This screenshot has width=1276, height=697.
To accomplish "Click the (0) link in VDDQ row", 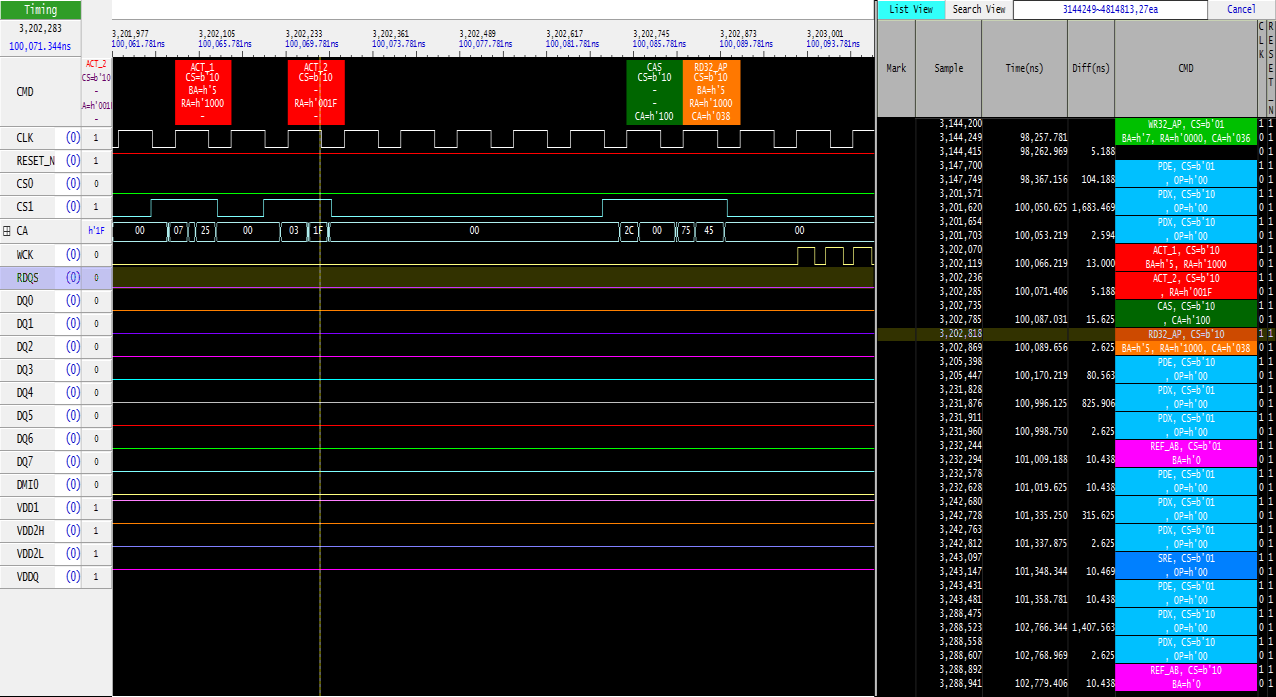I will pos(73,576).
